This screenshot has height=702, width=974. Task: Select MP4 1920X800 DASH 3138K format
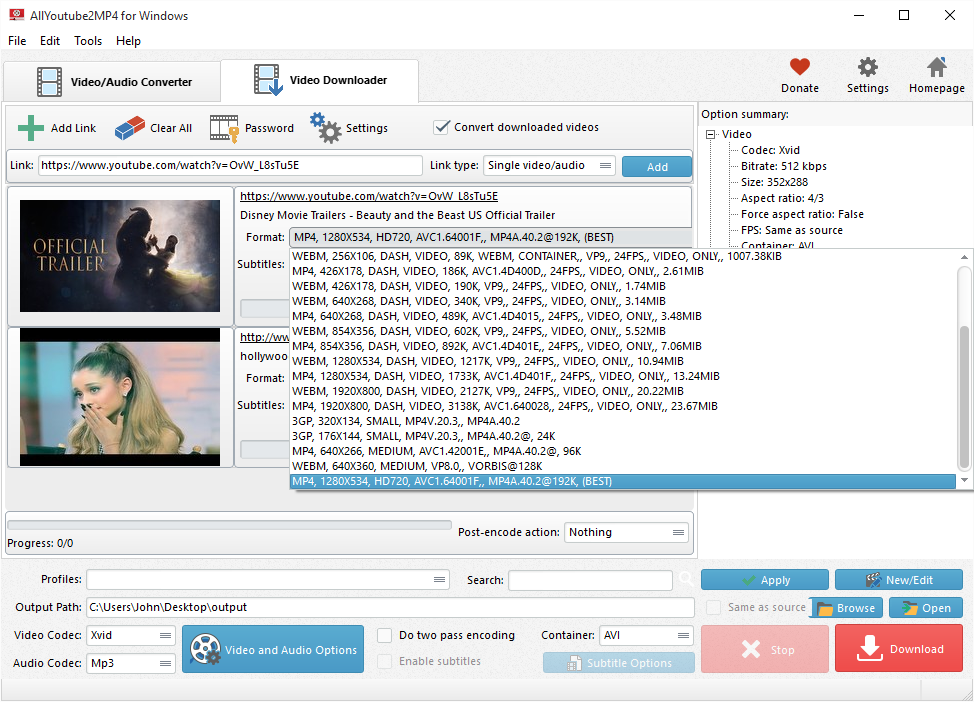[x=623, y=406]
